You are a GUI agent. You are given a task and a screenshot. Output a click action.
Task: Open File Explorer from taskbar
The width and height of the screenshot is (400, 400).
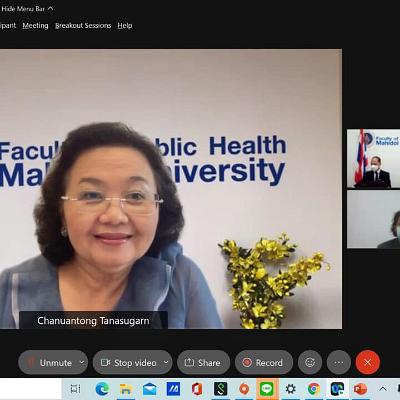(x=126, y=389)
